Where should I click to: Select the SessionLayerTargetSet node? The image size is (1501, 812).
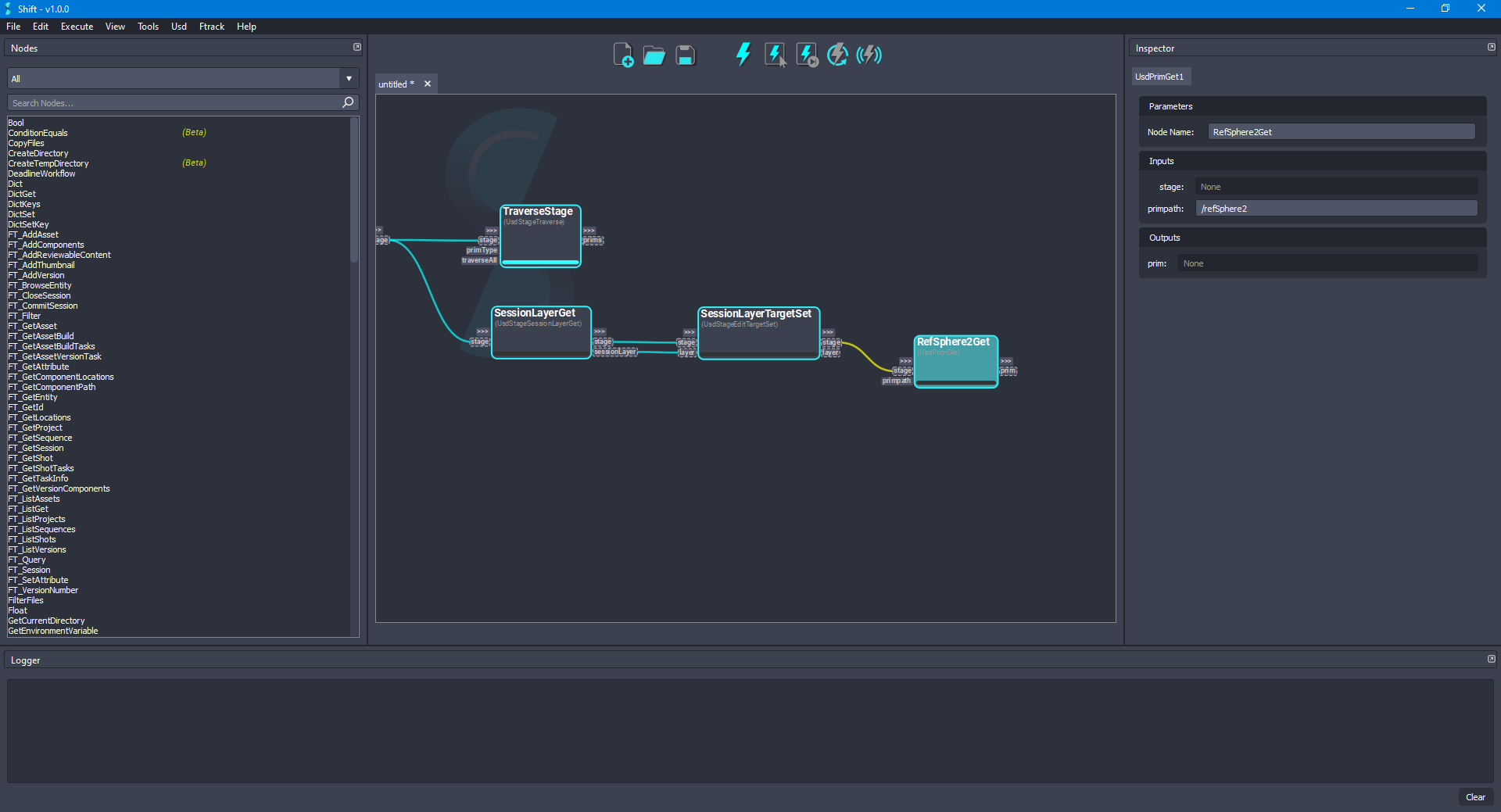[757, 332]
